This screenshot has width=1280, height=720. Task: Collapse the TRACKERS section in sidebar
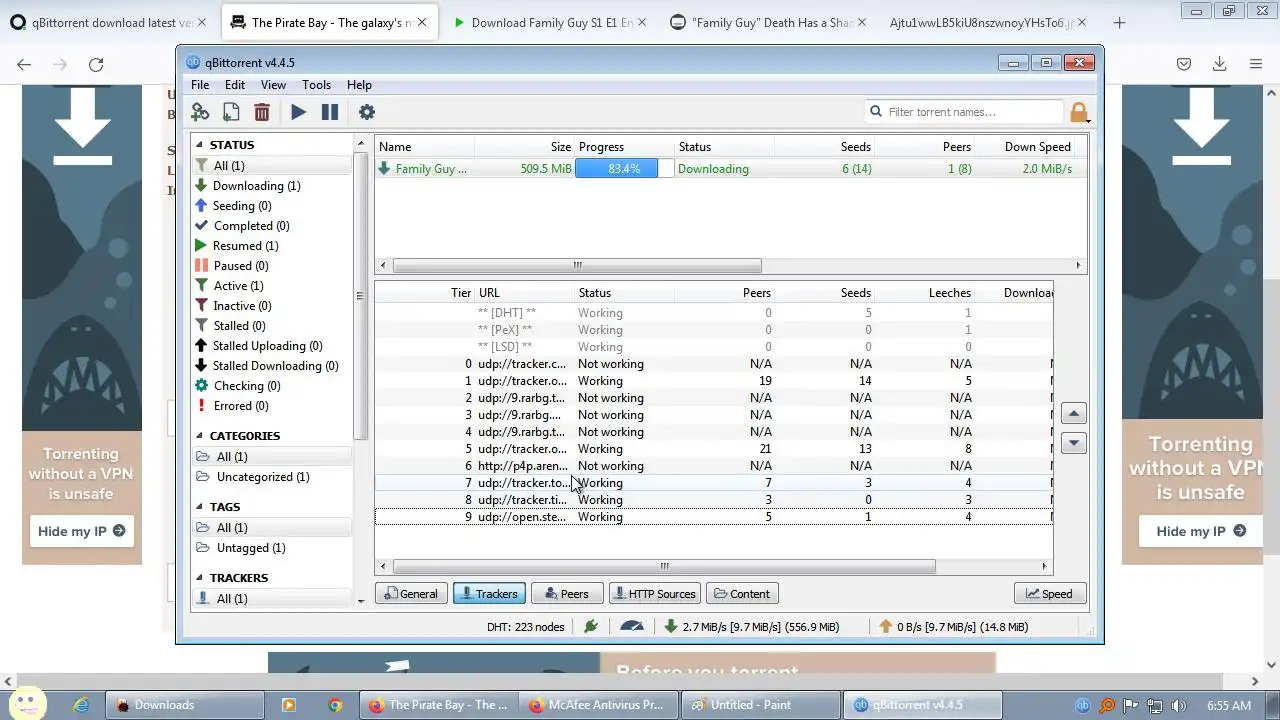(199, 578)
